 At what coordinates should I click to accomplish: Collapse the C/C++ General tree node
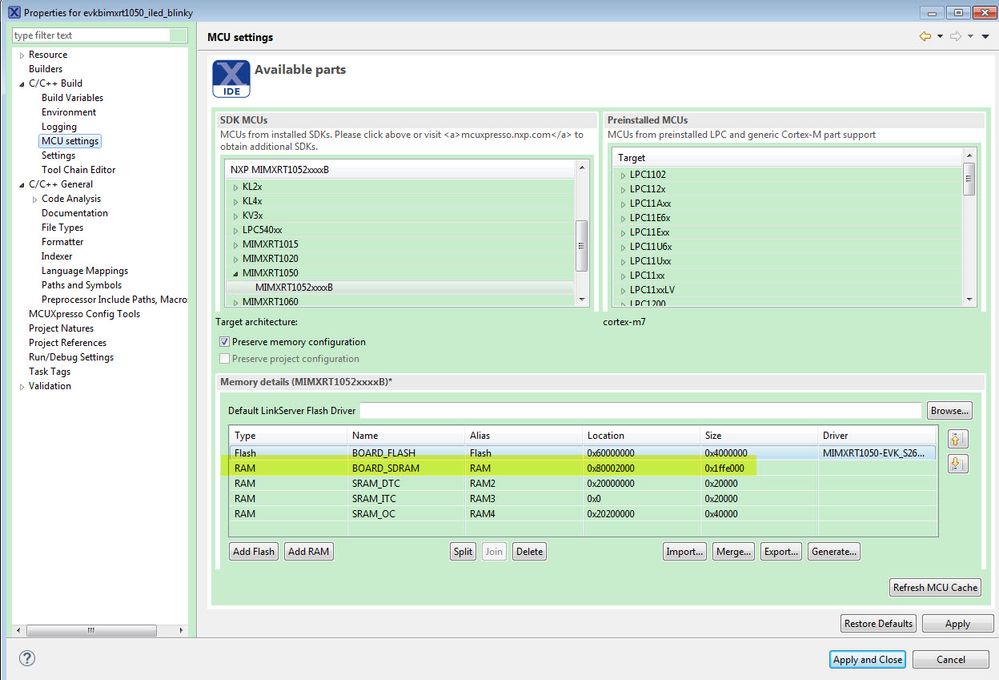coord(22,185)
